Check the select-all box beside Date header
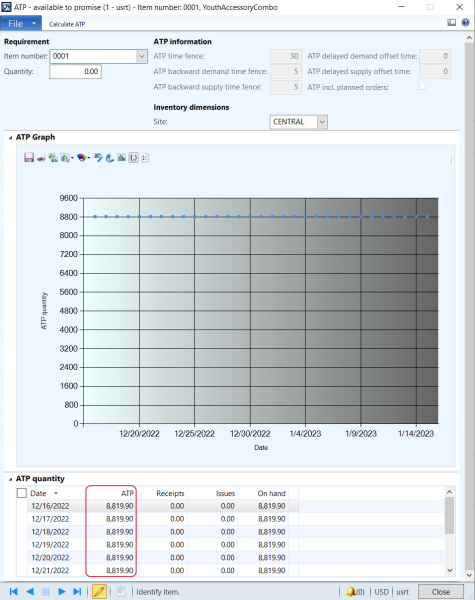The width and height of the screenshot is (475, 600). pos(22,493)
